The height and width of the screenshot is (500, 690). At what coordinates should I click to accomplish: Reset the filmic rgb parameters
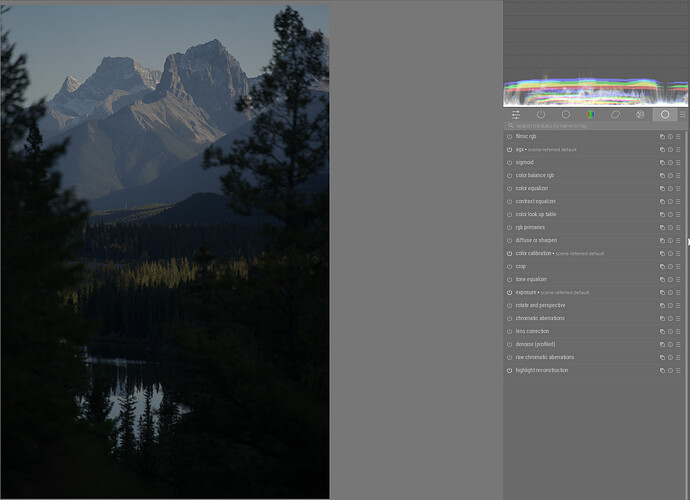[x=670, y=136]
